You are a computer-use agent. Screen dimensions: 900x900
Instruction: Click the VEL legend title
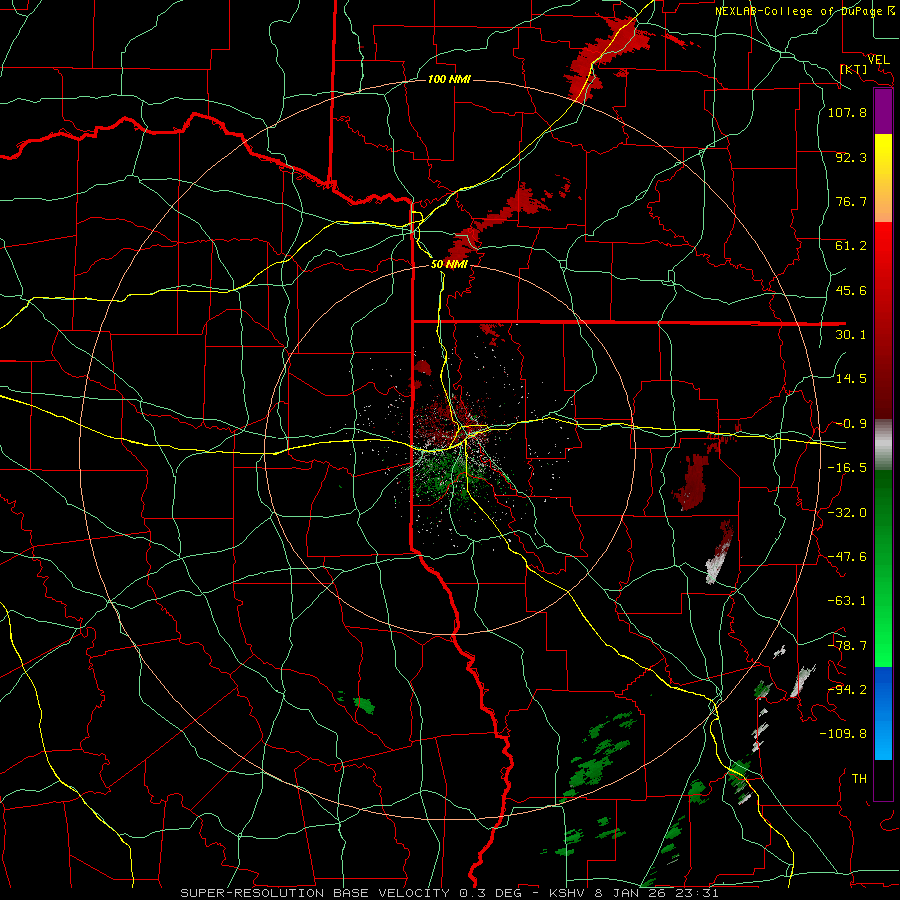[879, 60]
